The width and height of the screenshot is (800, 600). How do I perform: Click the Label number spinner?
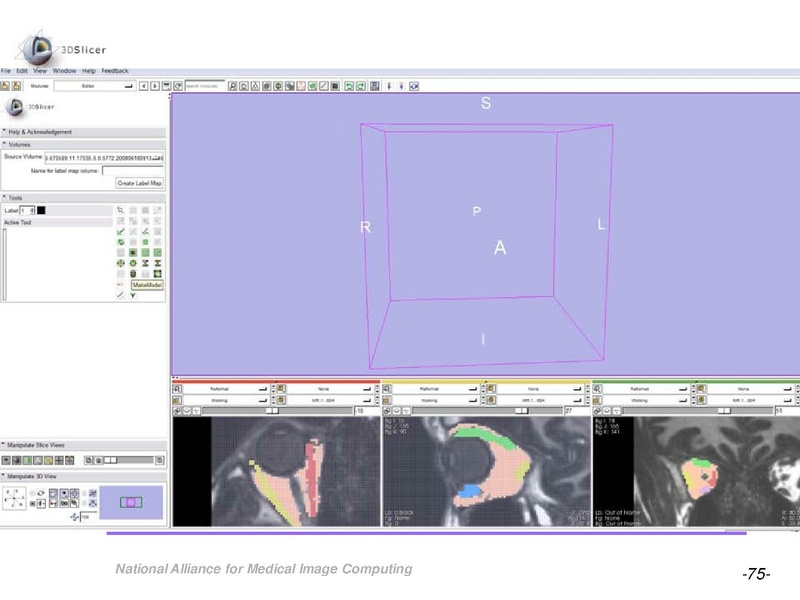pyautogui.click(x=27, y=211)
